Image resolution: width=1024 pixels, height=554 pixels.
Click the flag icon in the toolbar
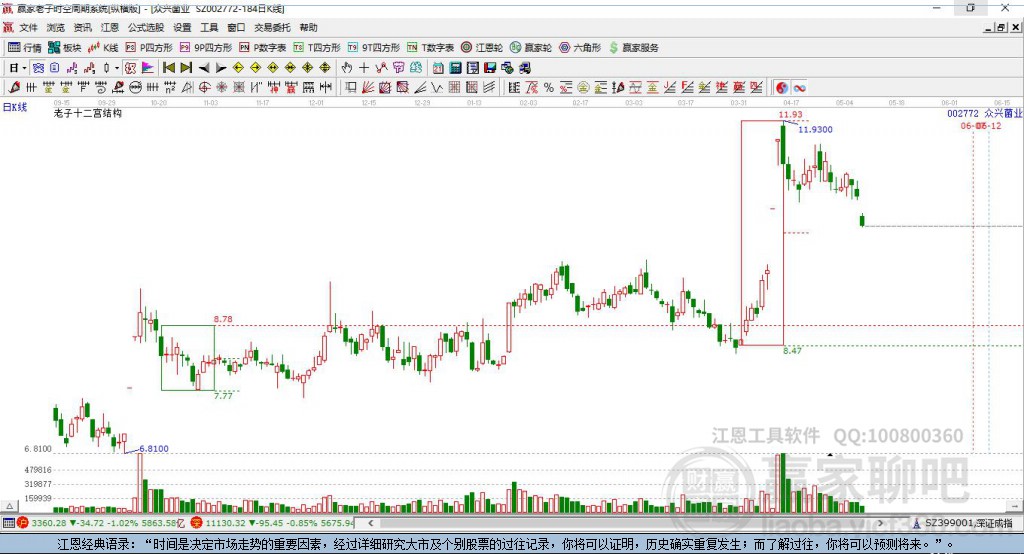[x=148, y=68]
